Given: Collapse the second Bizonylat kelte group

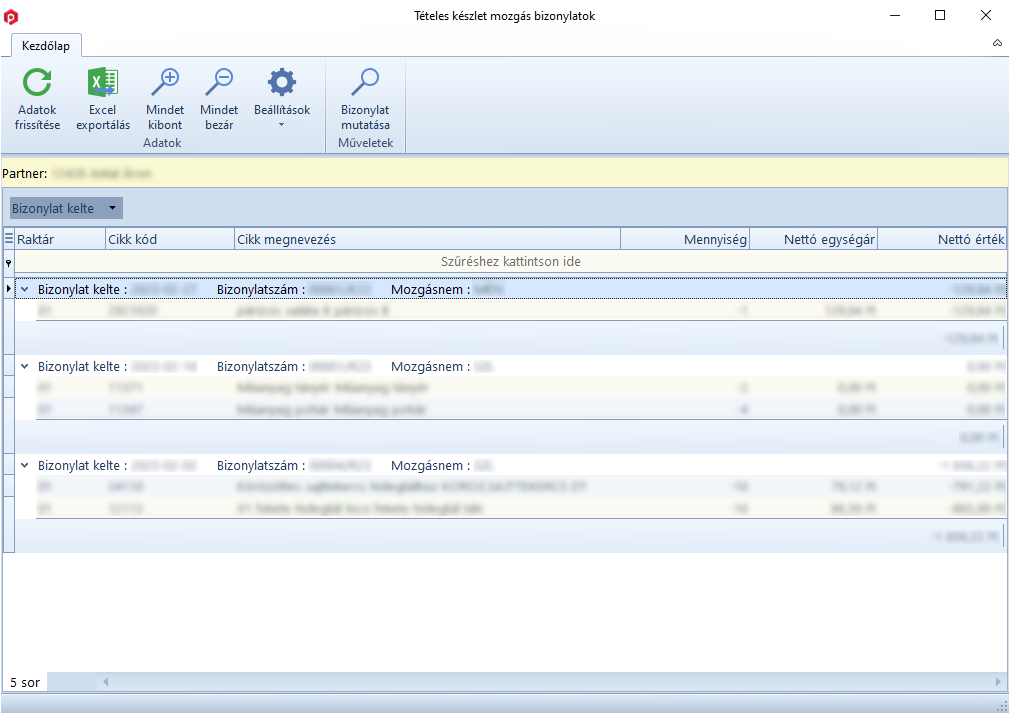Looking at the screenshot, I should point(24,366).
